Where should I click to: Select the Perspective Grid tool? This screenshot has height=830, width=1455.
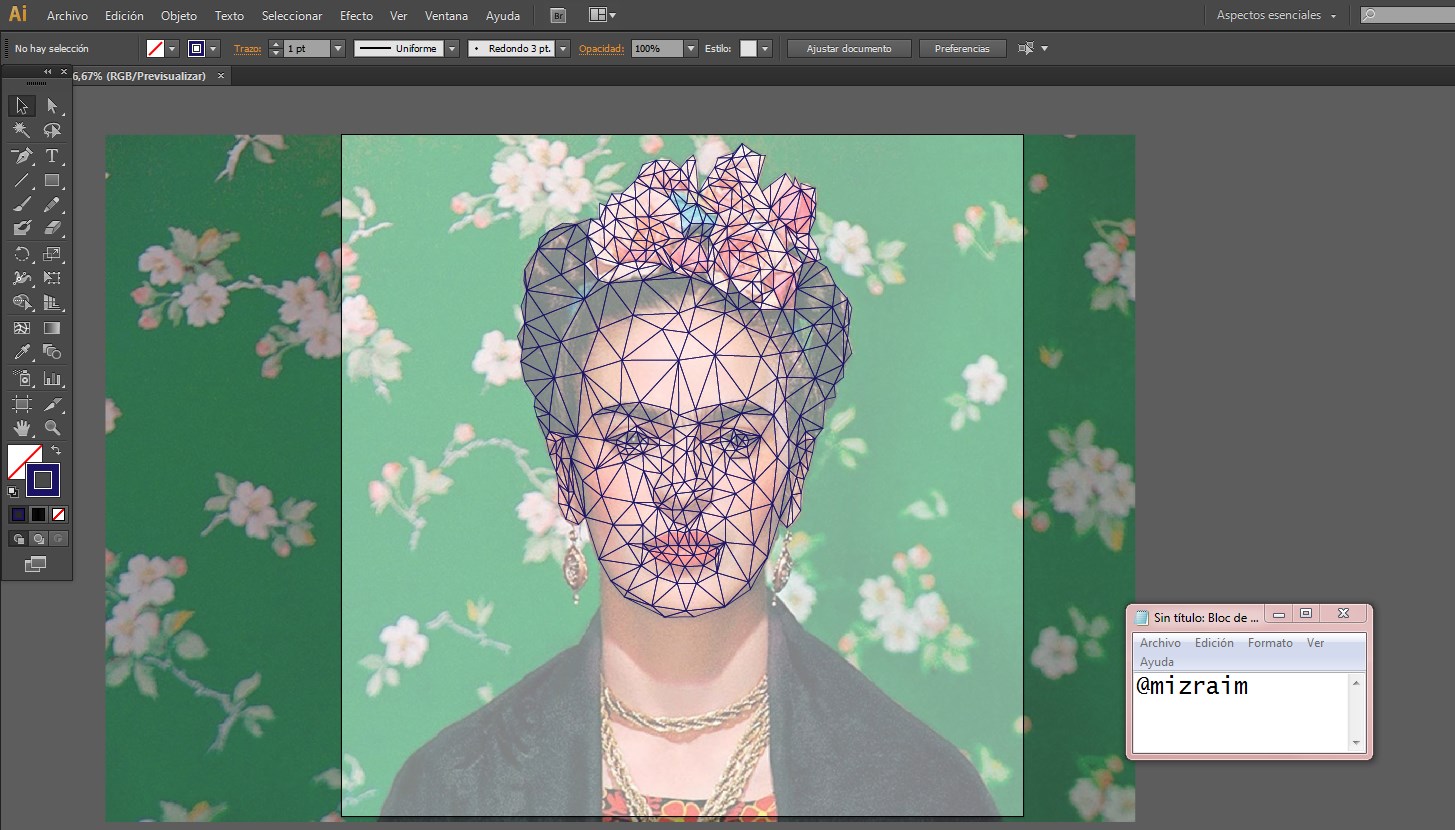(53, 302)
